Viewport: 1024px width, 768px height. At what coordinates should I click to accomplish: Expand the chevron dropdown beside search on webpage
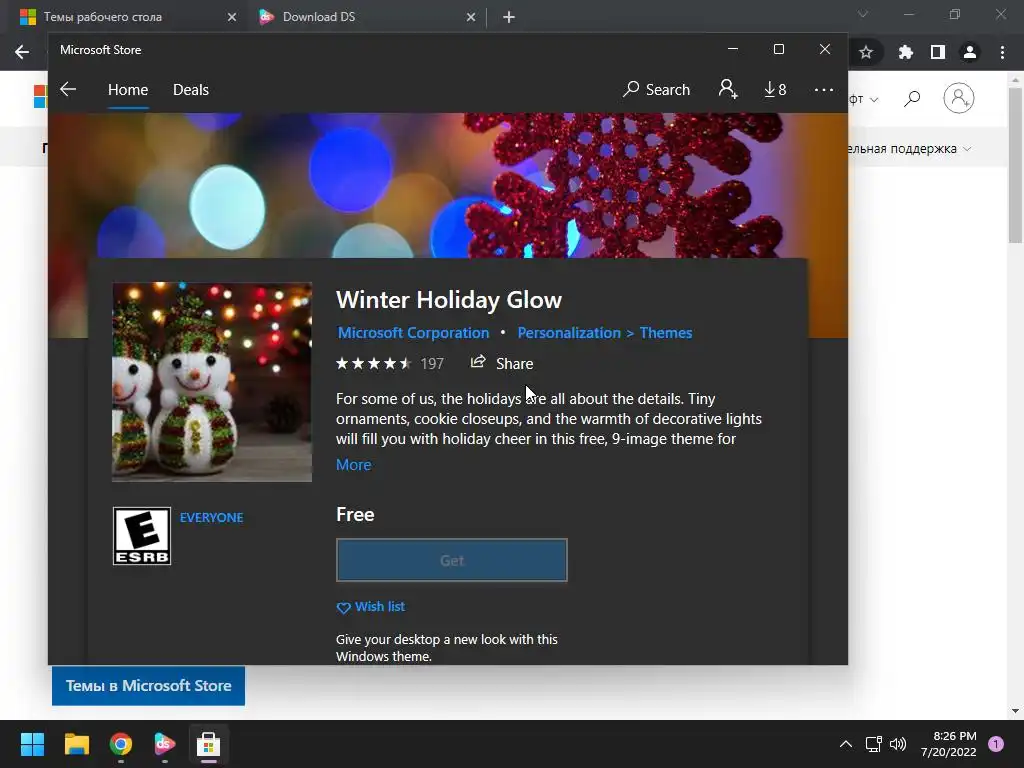pos(874,99)
